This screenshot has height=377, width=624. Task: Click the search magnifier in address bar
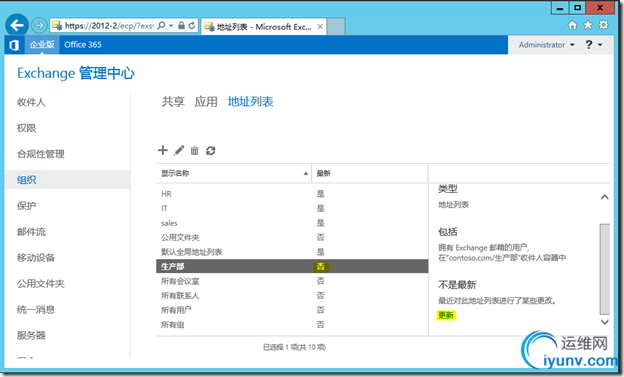tap(161, 25)
